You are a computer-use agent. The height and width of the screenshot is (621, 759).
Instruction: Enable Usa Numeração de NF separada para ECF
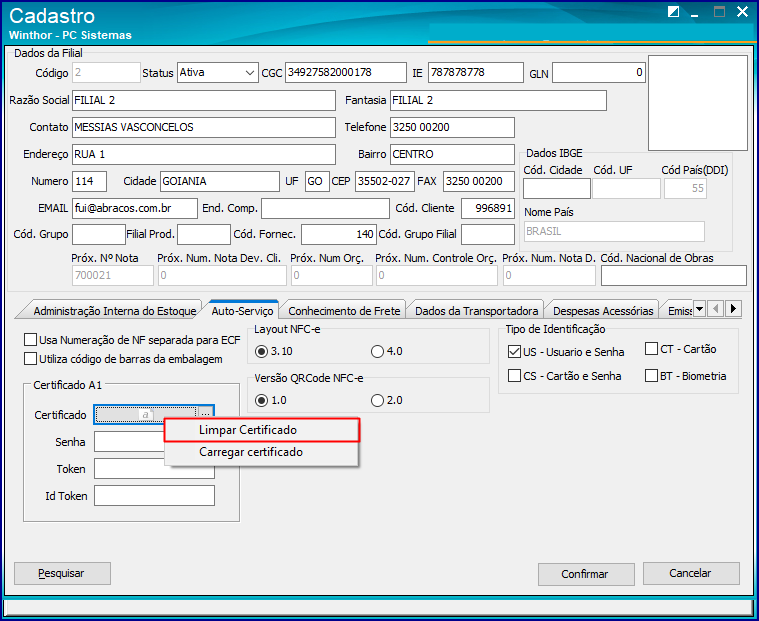pyautogui.click(x=30, y=340)
